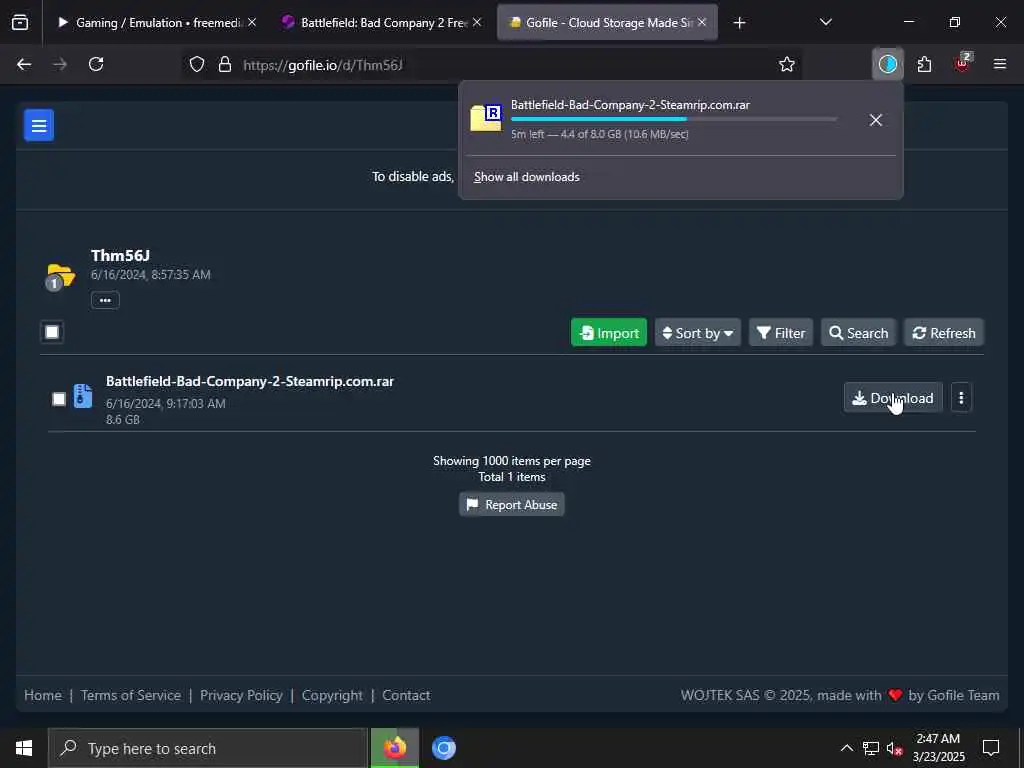The width and height of the screenshot is (1024, 768).
Task: Click the 8.6 GB file size text
Action: 123,420
